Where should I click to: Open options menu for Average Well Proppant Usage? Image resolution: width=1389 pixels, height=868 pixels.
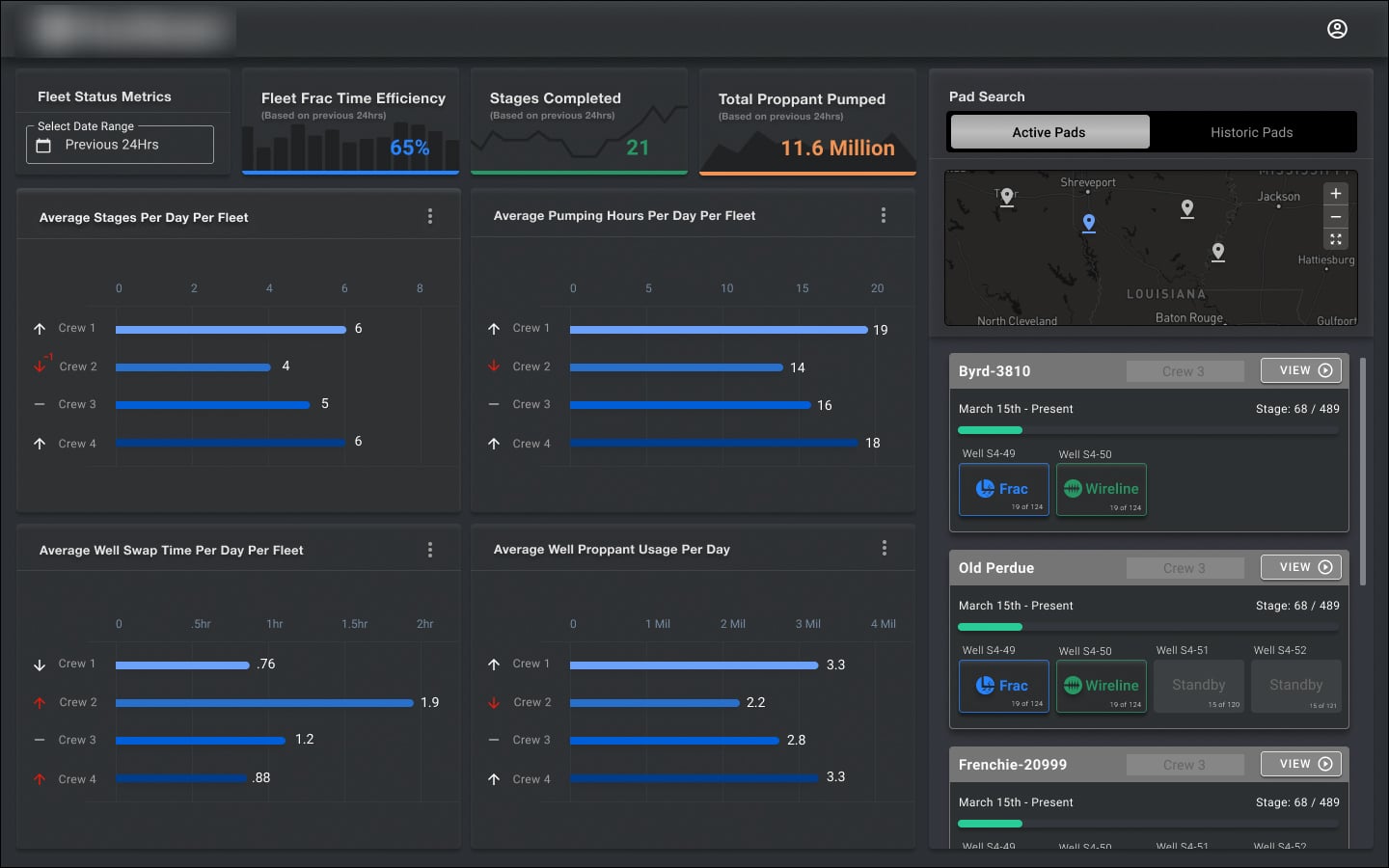(884, 548)
